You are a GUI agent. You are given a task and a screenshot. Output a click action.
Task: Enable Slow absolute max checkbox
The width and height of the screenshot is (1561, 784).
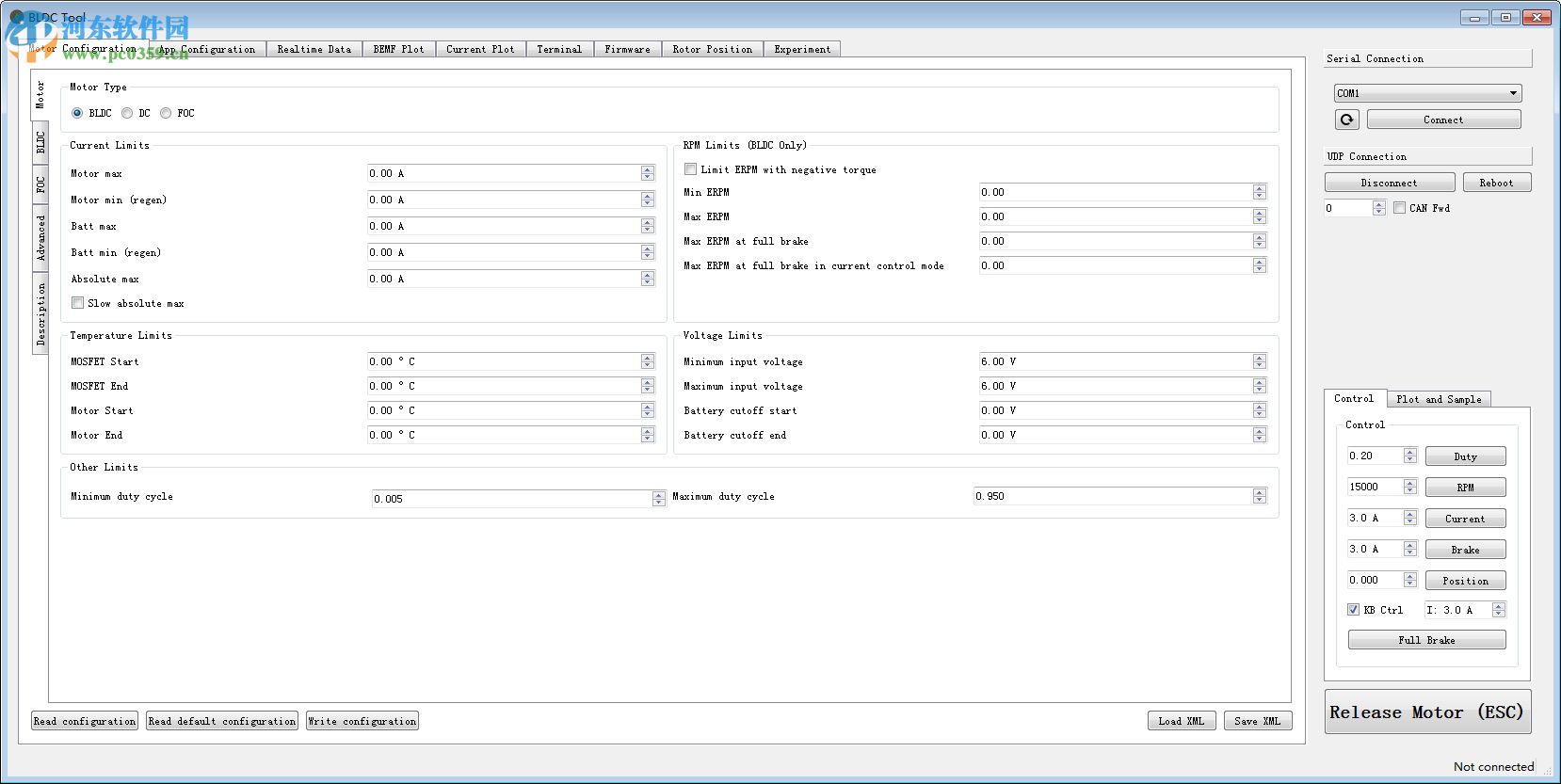click(77, 303)
